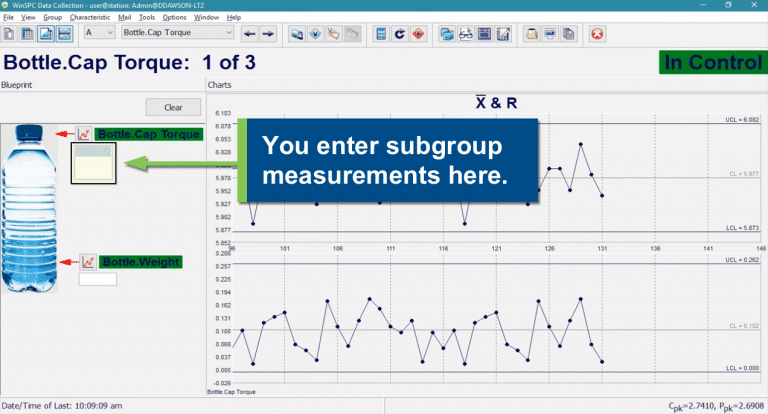Click the circular refresh arrow toolbar icon

point(399,33)
